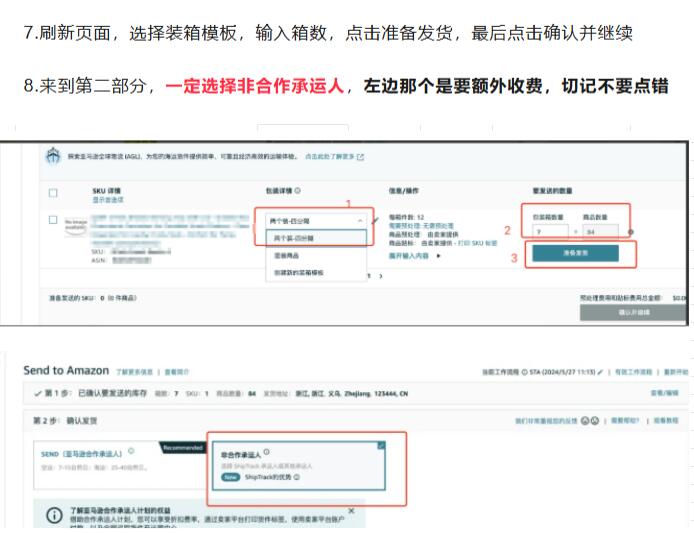This screenshot has height=533, width=694.
Task: Click the grey 确认并继续 button
Action: 634,313
